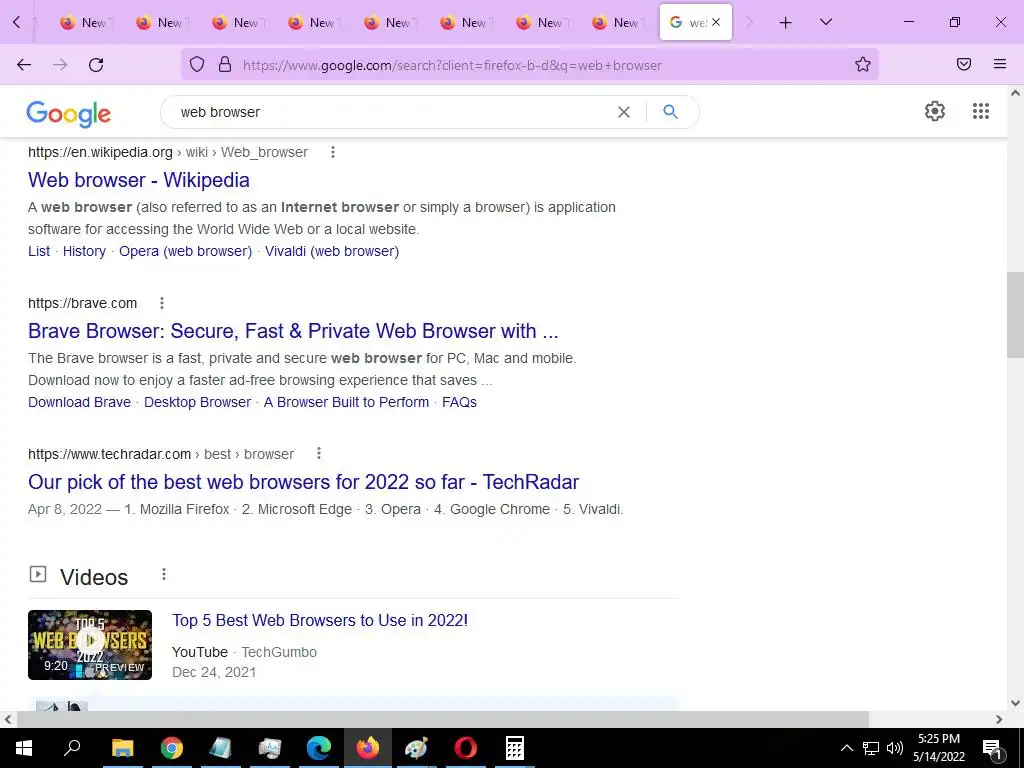
Task: Switch to the fifth 'New Tab' tab
Action: 388,22
